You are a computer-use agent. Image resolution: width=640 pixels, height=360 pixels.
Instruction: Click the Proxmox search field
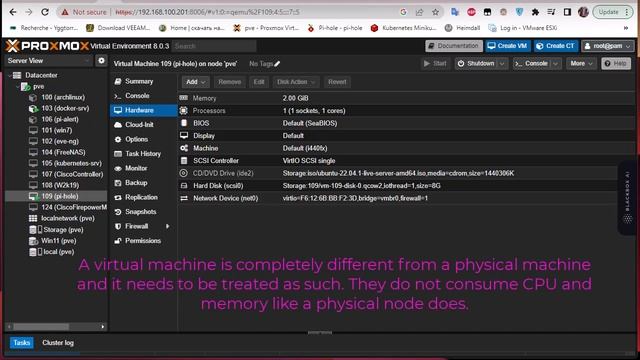click(x=214, y=46)
